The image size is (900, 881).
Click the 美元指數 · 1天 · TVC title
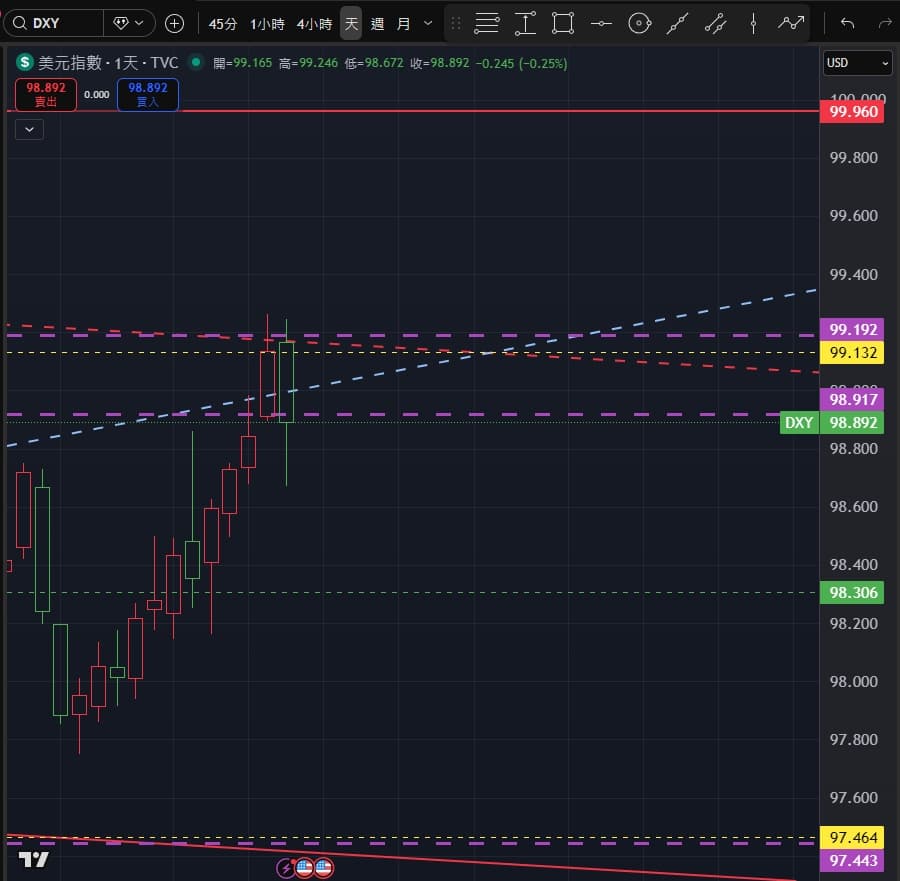[x=108, y=62]
